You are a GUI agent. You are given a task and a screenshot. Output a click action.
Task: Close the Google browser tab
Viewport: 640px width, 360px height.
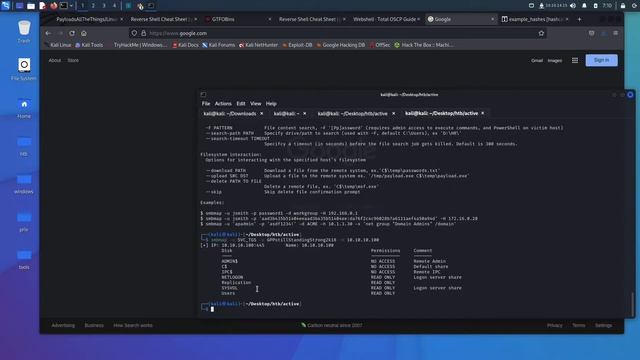tap(492, 19)
